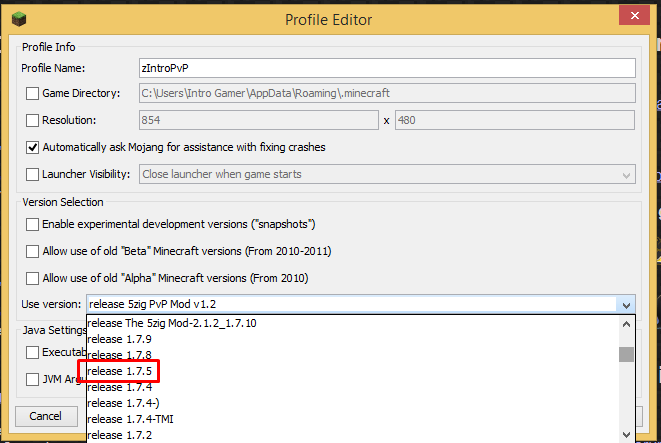Viewport: 661px width, 443px height.
Task: Enable experimental development snapshots checkbox
Action: (32, 224)
